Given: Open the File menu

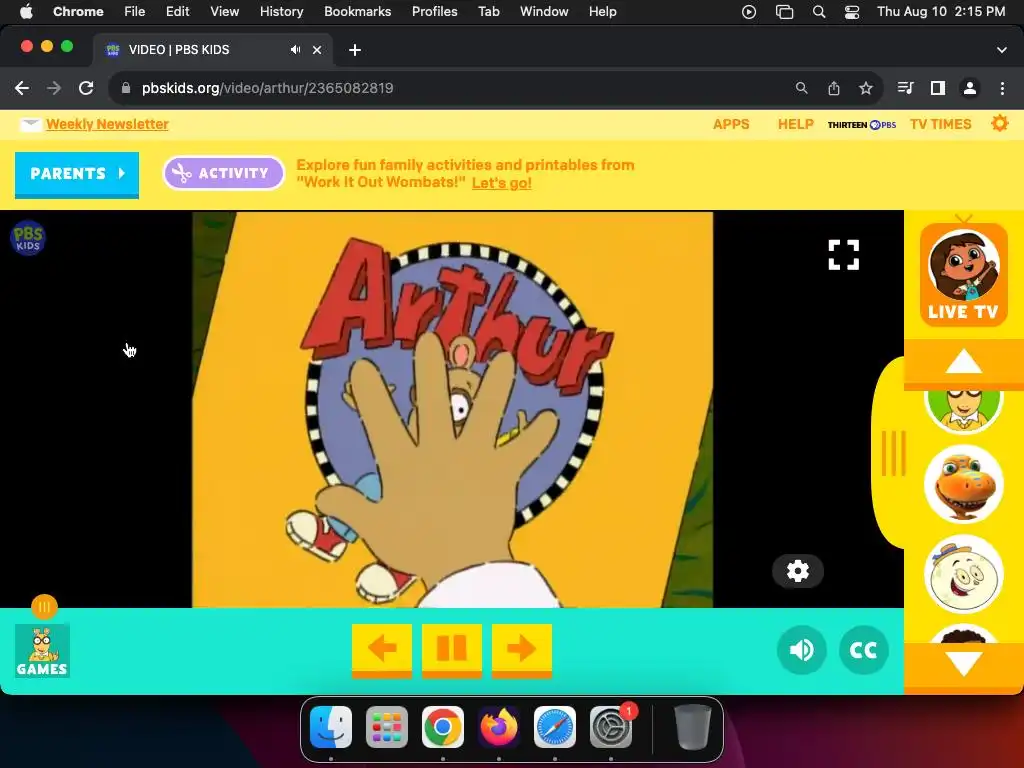Looking at the screenshot, I should [135, 11].
